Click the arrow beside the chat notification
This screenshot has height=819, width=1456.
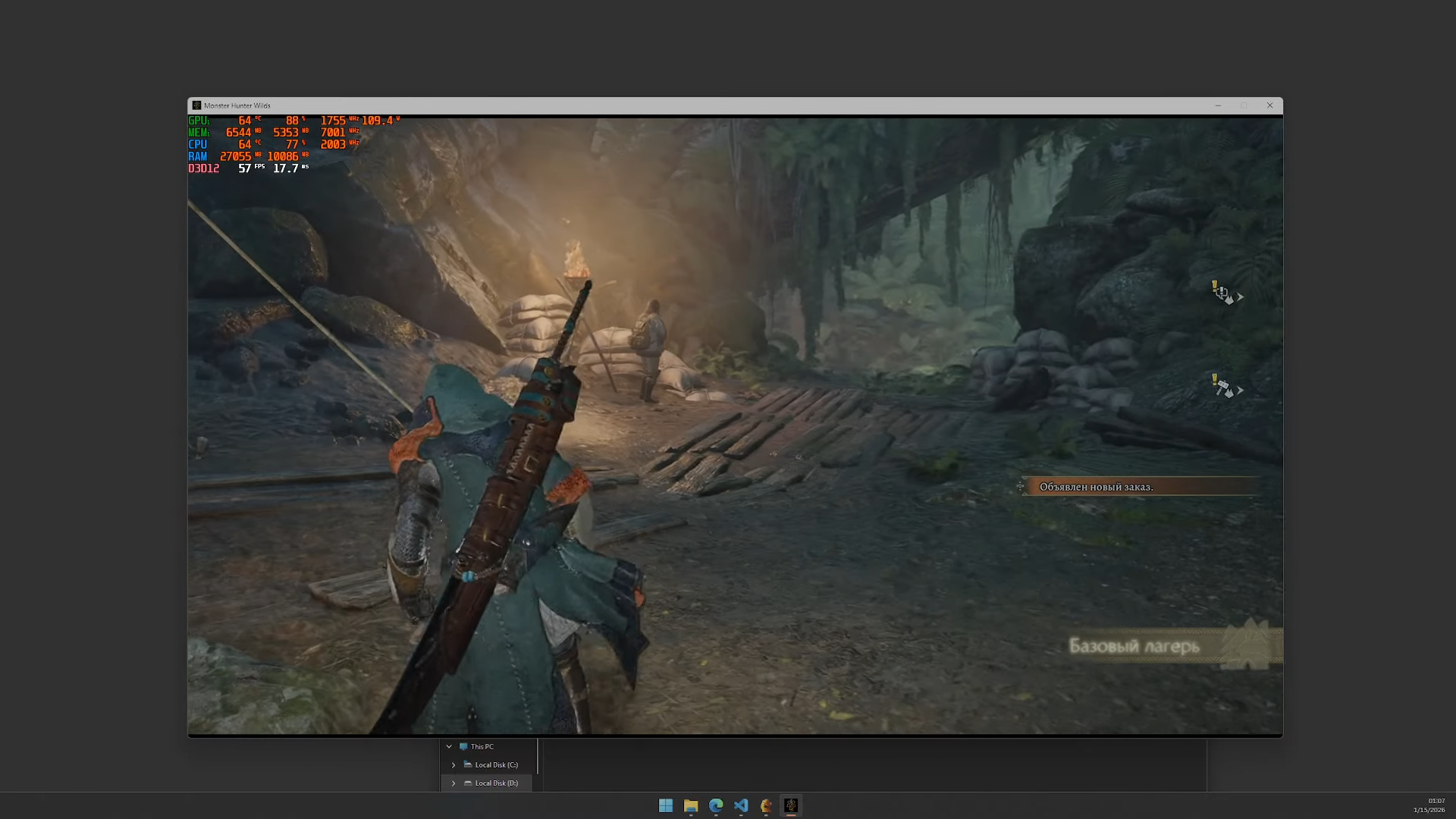click(x=1241, y=297)
